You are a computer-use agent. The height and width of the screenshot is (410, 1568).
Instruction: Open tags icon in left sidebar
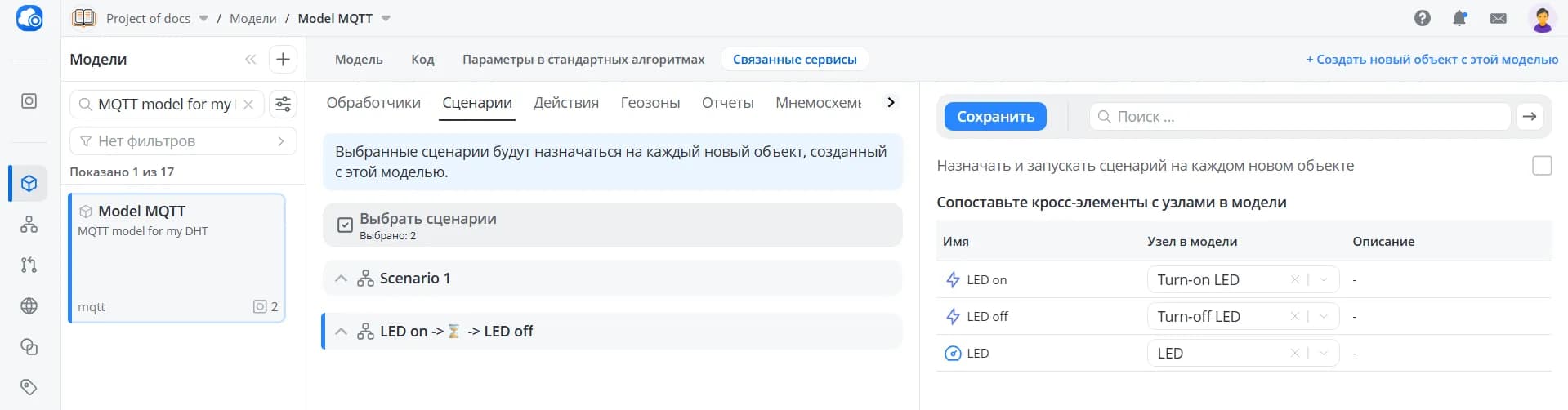pyautogui.click(x=29, y=386)
